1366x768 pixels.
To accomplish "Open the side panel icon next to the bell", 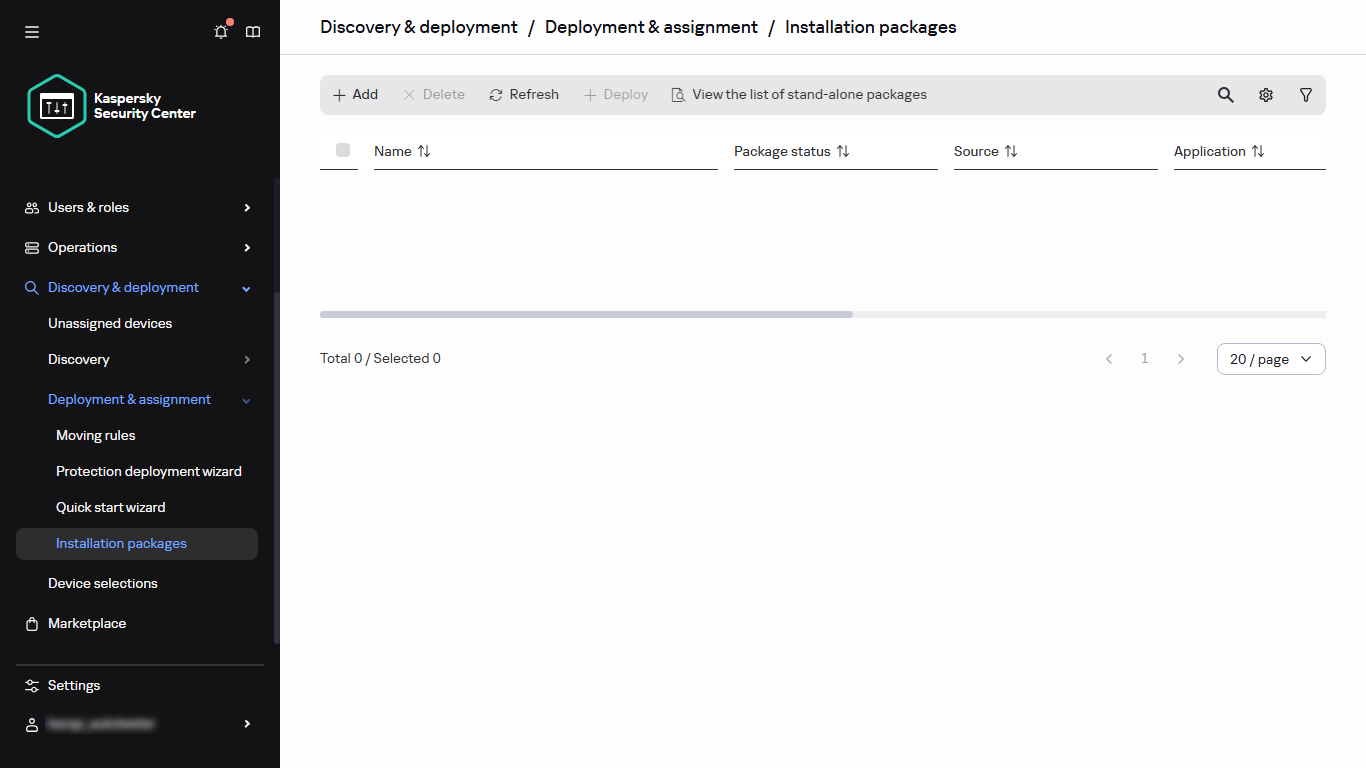I will click(x=252, y=31).
